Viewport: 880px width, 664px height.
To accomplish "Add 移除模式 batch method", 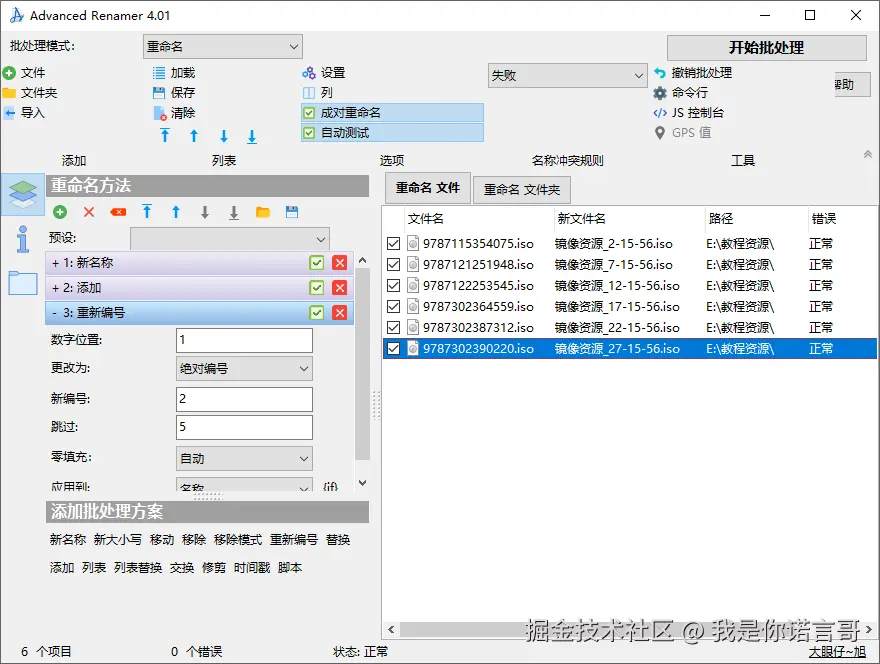I will click(238, 540).
